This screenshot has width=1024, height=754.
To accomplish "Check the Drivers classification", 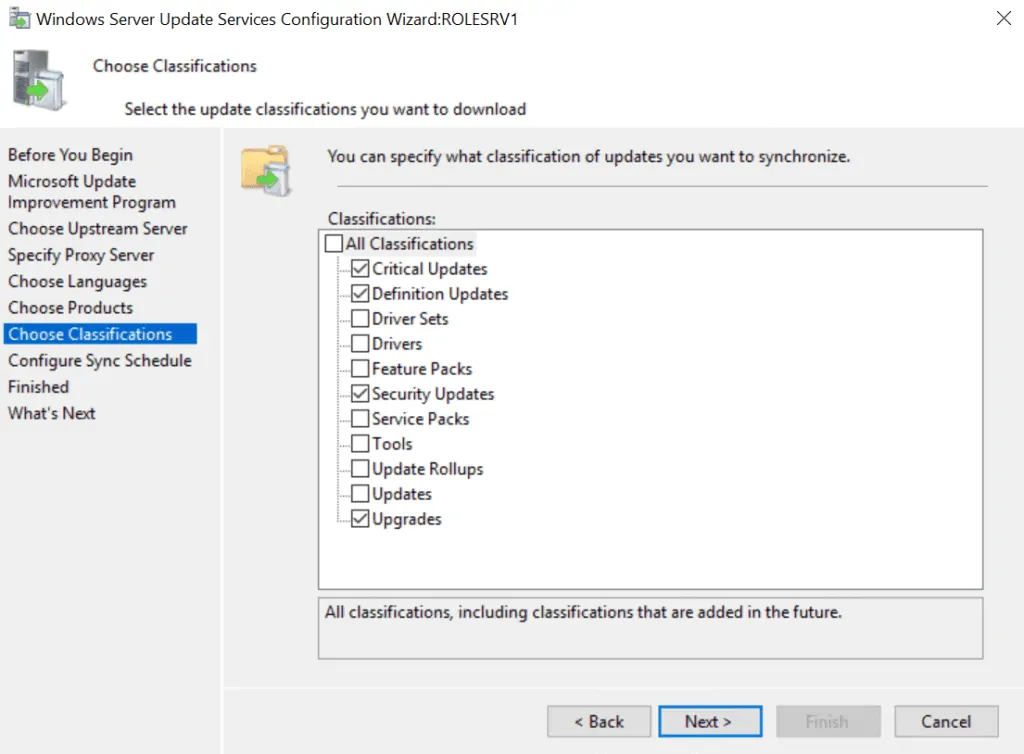I will (361, 343).
